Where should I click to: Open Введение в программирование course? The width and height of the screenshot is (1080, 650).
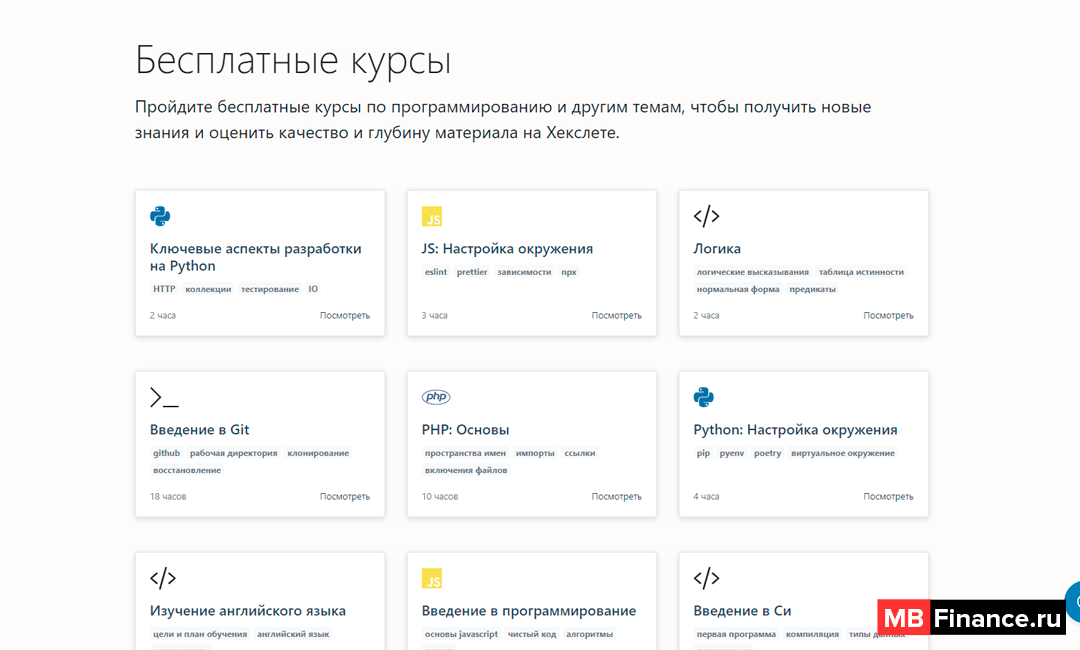pos(529,611)
